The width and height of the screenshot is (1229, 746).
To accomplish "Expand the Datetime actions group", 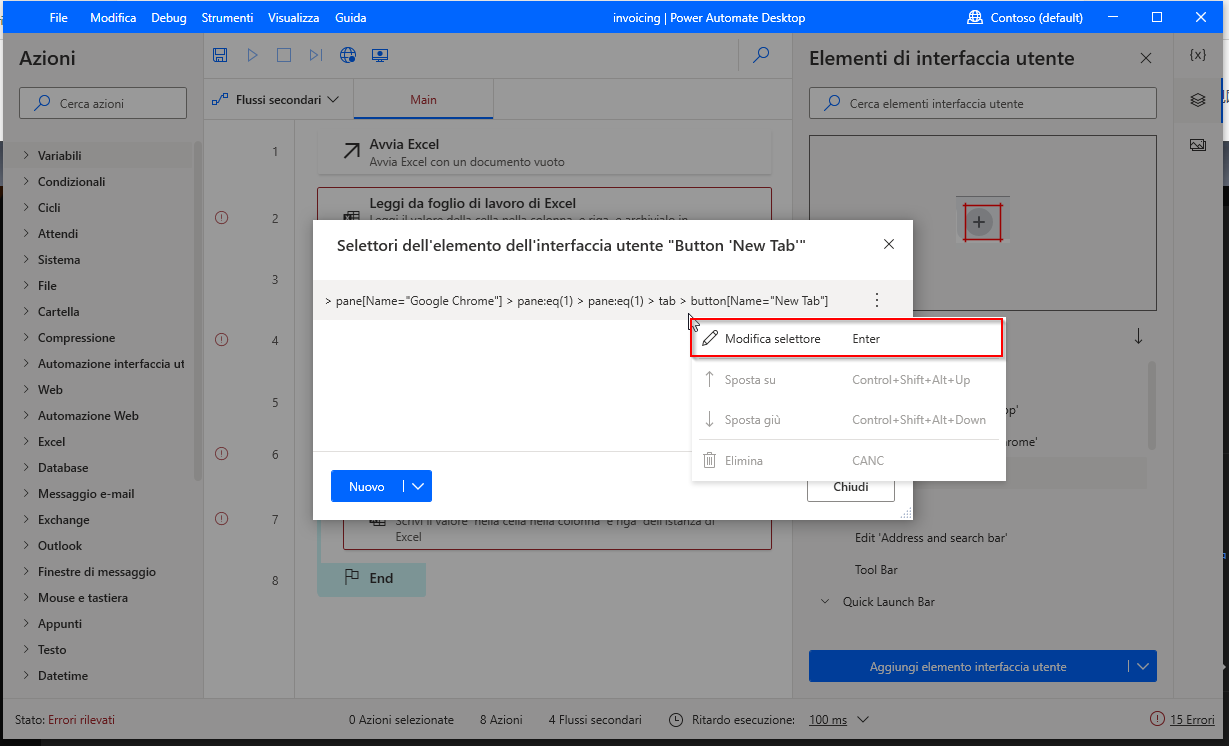I will (x=26, y=676).
